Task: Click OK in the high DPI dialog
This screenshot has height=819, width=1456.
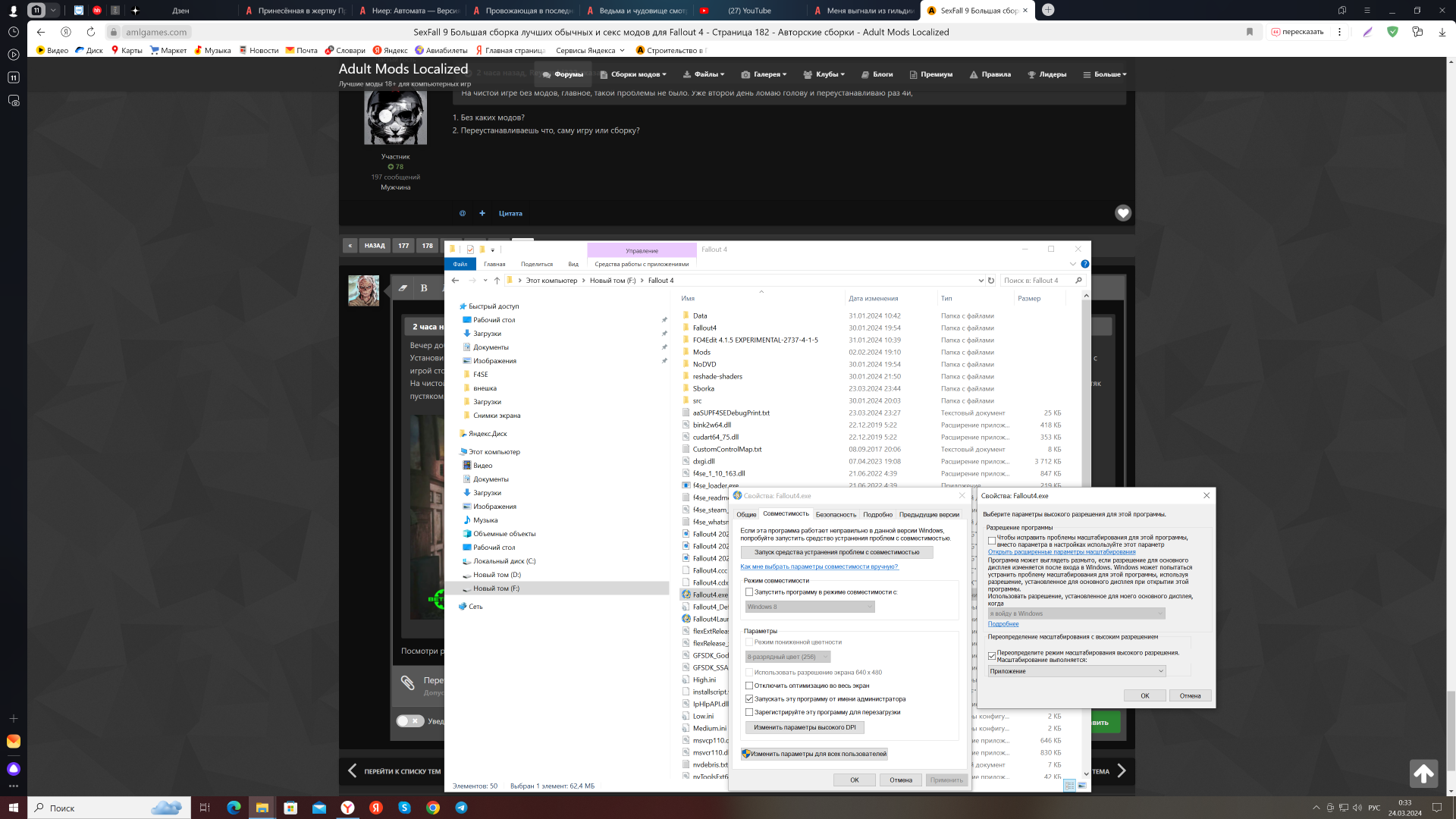Action: [1144, 695]
